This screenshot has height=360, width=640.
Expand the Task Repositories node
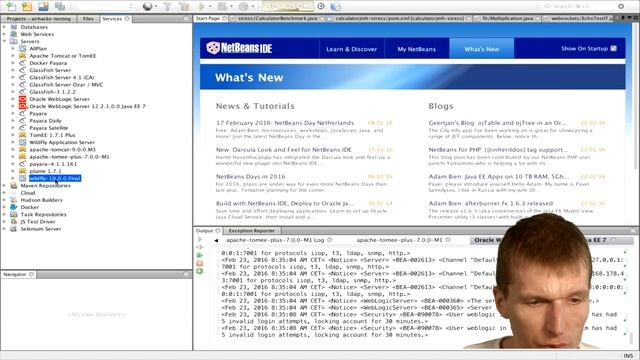(x=4, y=214)
